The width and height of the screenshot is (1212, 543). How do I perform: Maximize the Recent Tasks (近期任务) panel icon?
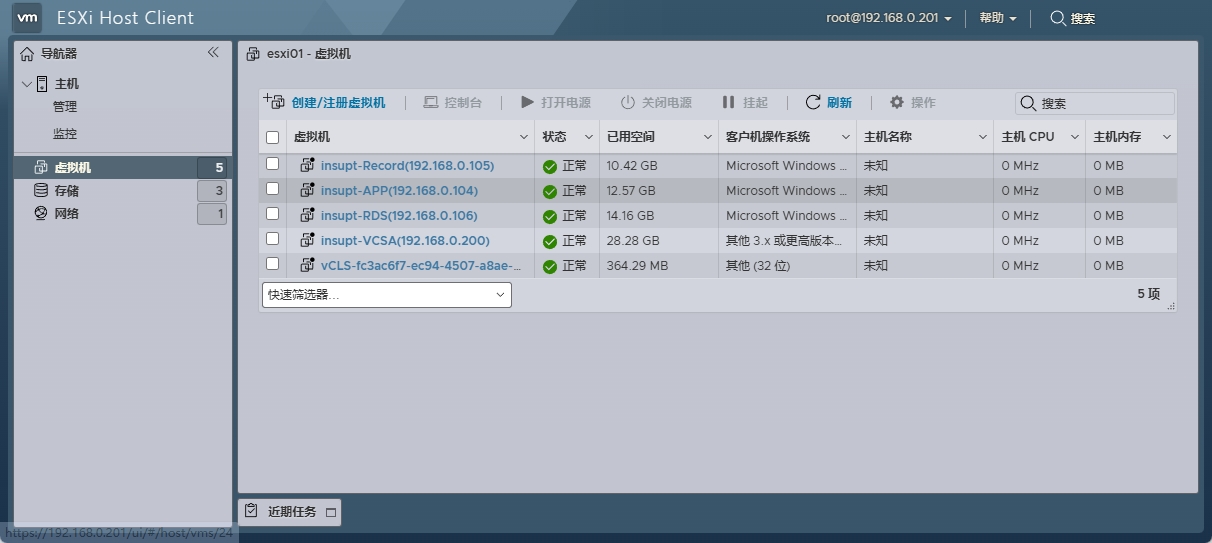[x=331, y=513]
